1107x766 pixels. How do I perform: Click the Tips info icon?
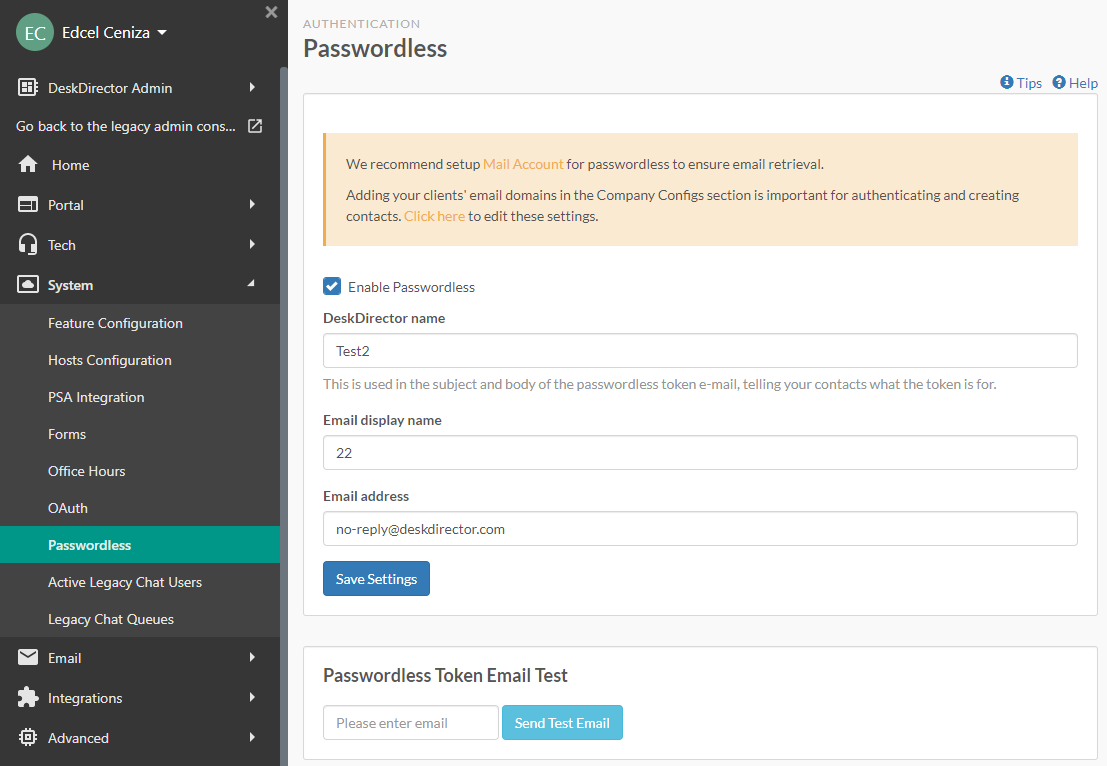pyautogui.click(x=1007, y=83)
